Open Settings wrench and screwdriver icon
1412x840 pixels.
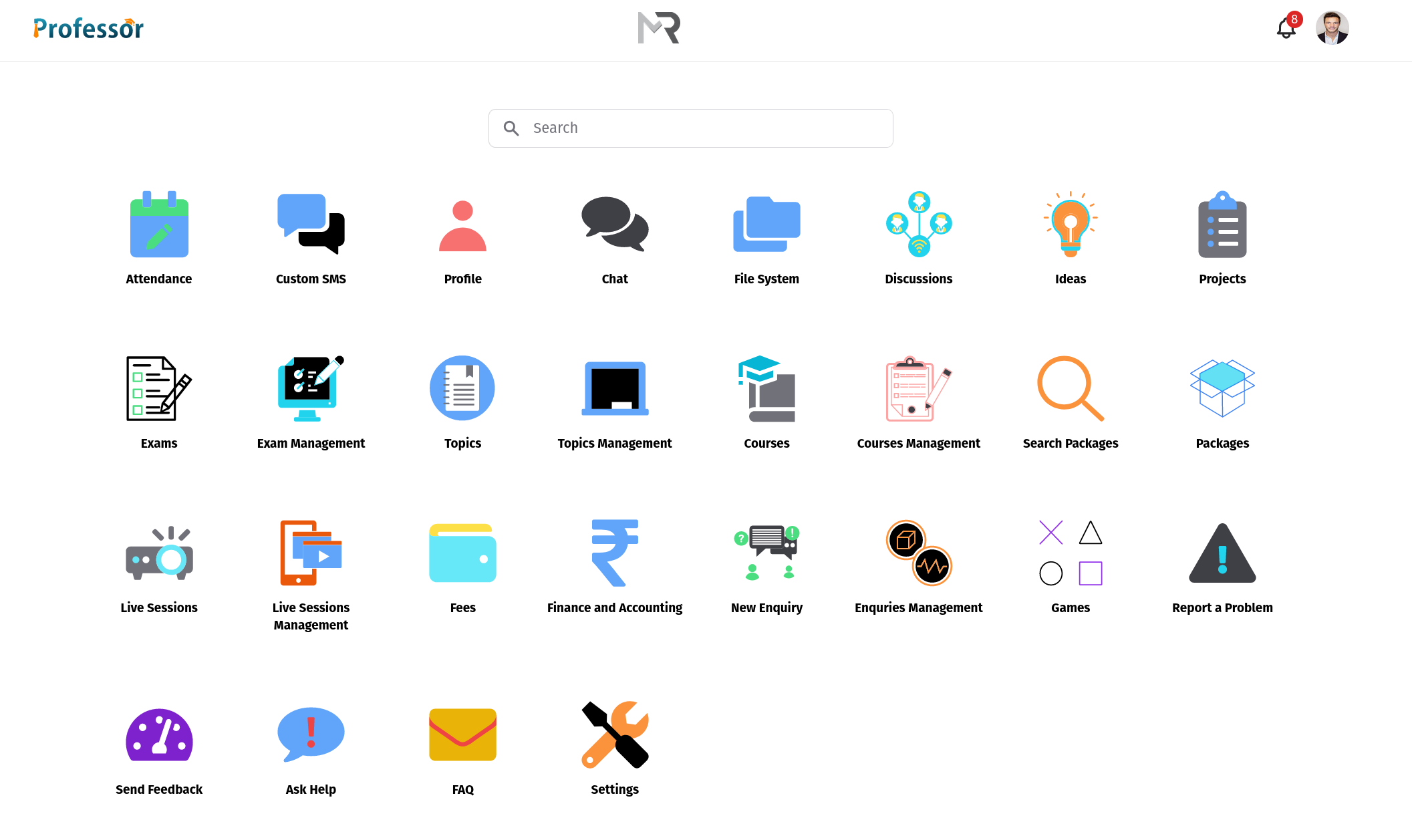tap(615, 735)
